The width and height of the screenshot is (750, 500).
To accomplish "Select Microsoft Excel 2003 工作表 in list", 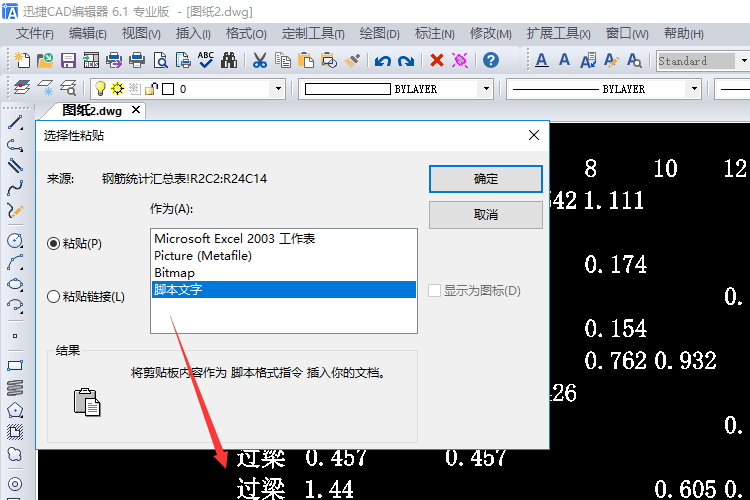I will (x=284, y=238).
